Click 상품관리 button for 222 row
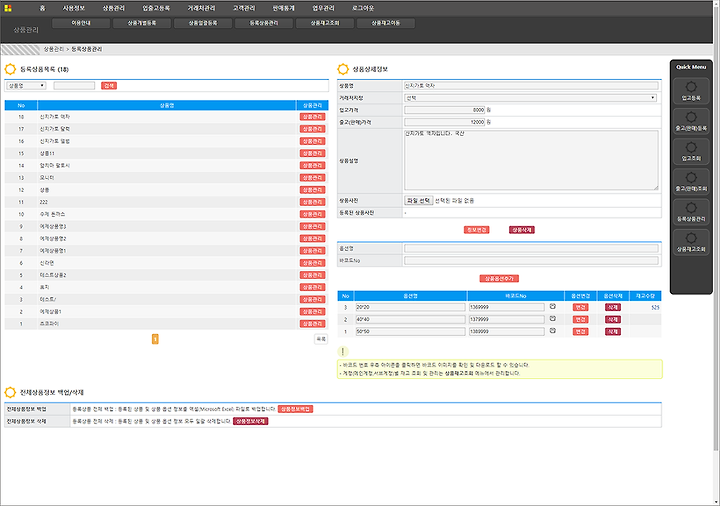 point(312,202)
